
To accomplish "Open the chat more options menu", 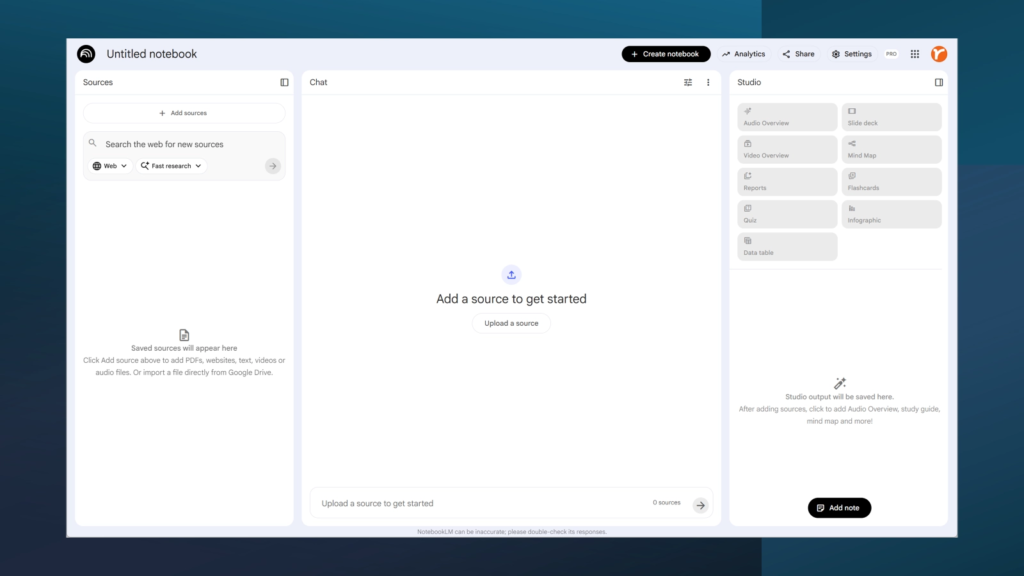I will point(708,82).
